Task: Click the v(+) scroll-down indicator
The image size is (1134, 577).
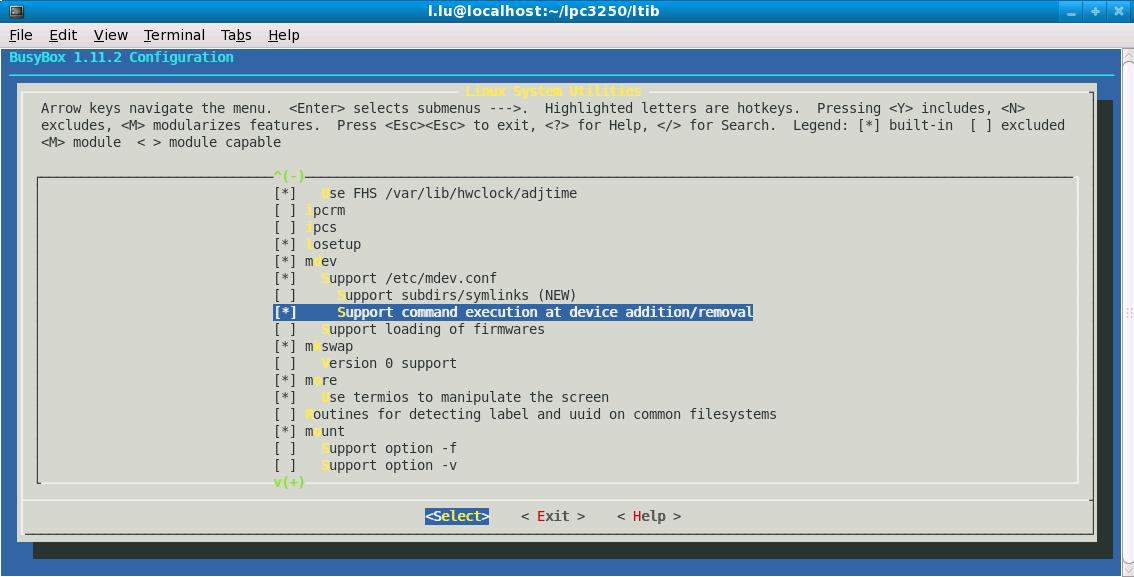Action: [289, 482]
